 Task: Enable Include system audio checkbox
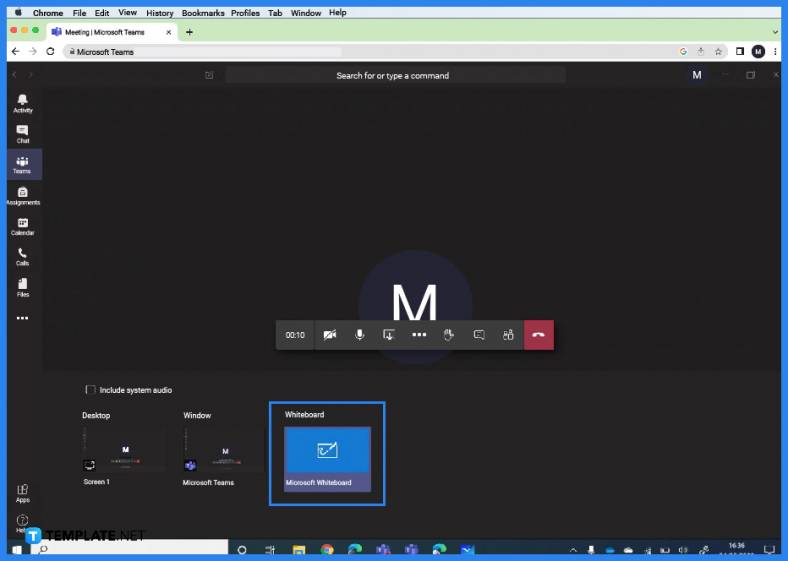point(90,390)
